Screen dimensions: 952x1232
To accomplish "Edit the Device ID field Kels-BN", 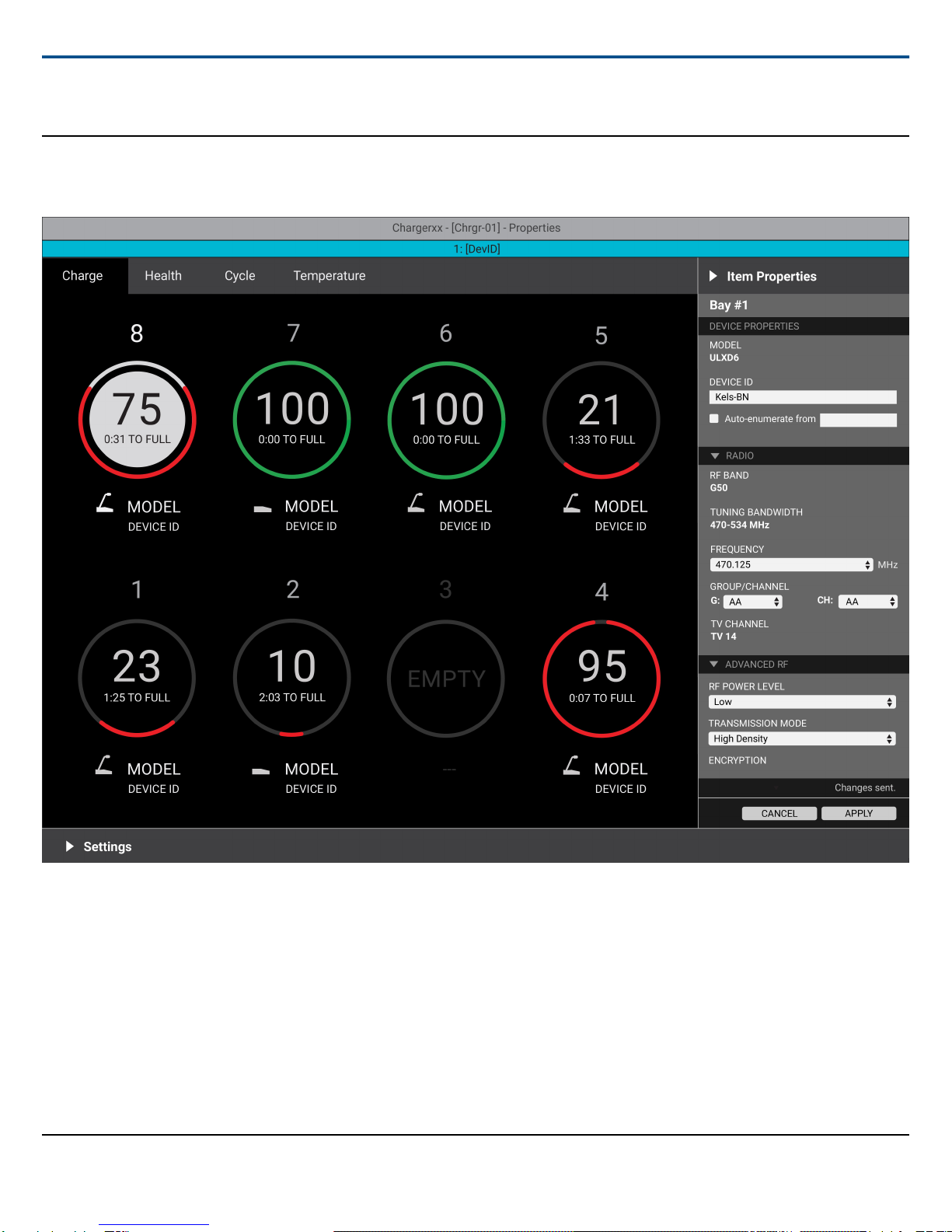I will click(804, 397).
